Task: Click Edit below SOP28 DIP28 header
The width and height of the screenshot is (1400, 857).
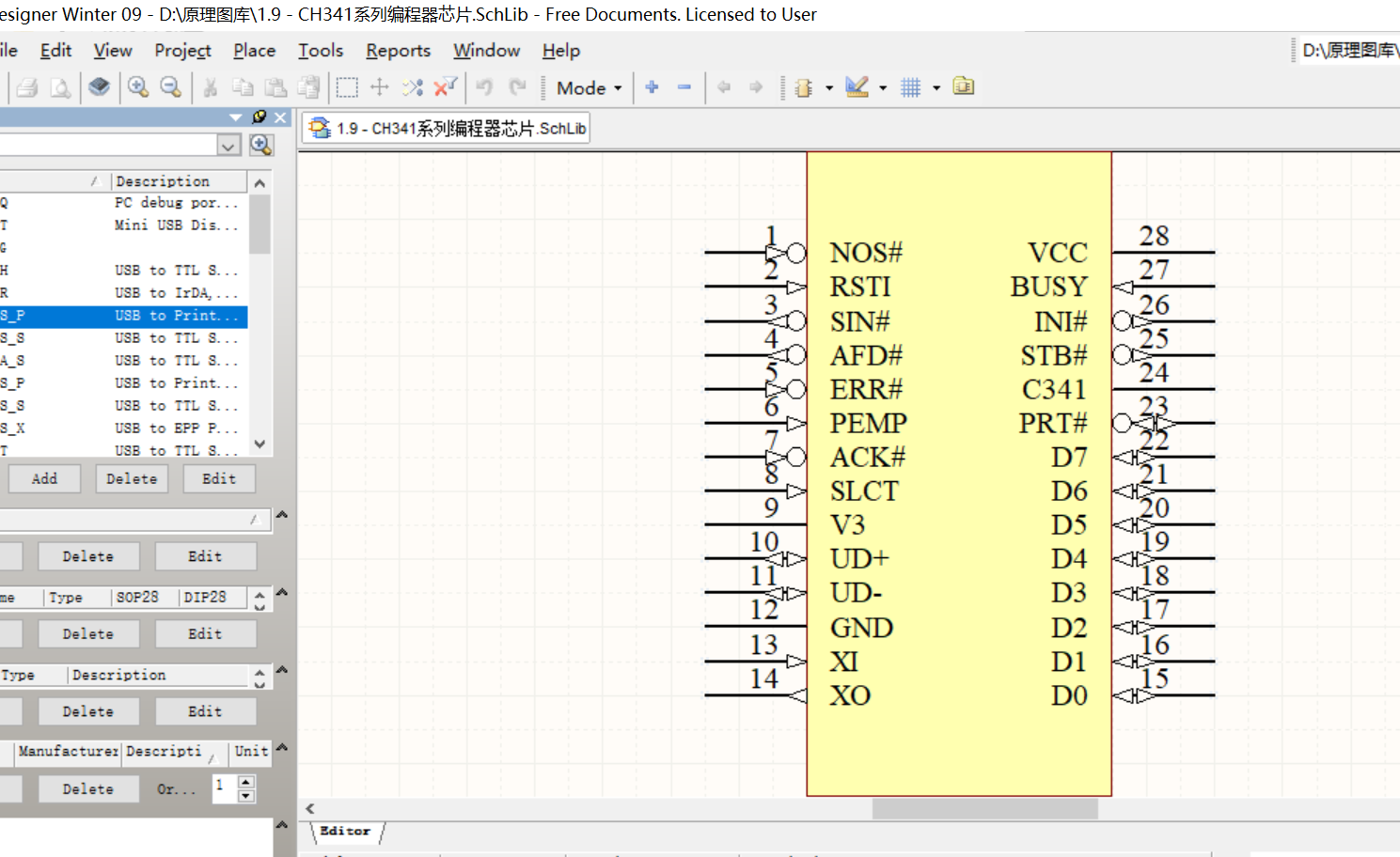Action: [205, 634]
